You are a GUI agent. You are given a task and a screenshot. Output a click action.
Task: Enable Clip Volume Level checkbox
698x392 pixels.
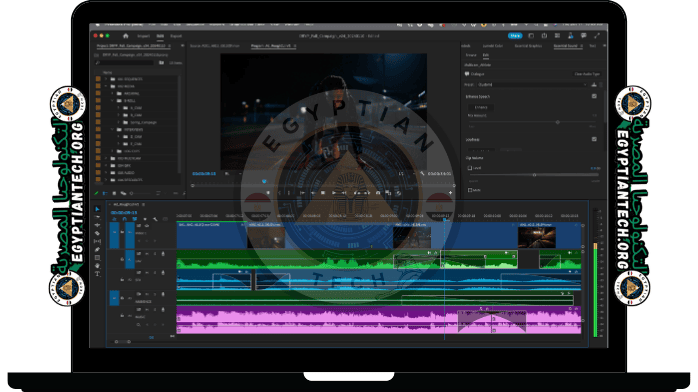(470, 168)
